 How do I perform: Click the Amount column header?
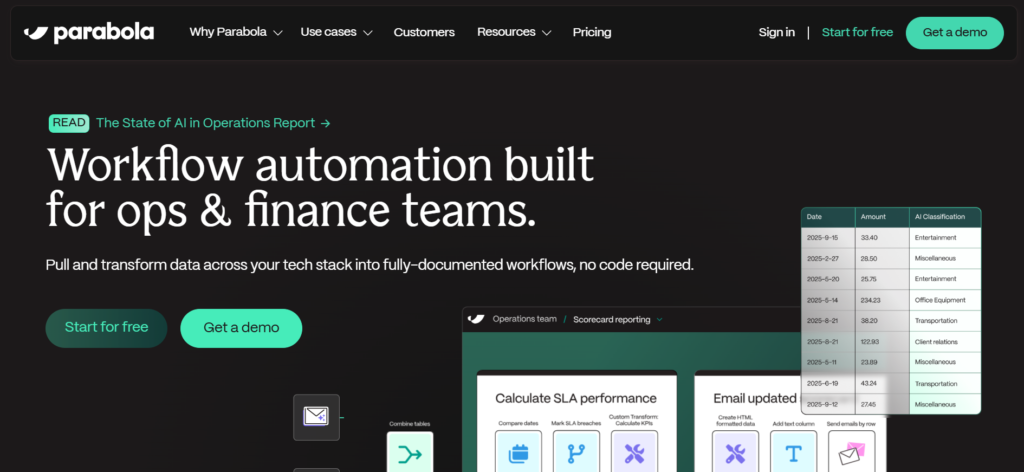(x=882, y=217)
